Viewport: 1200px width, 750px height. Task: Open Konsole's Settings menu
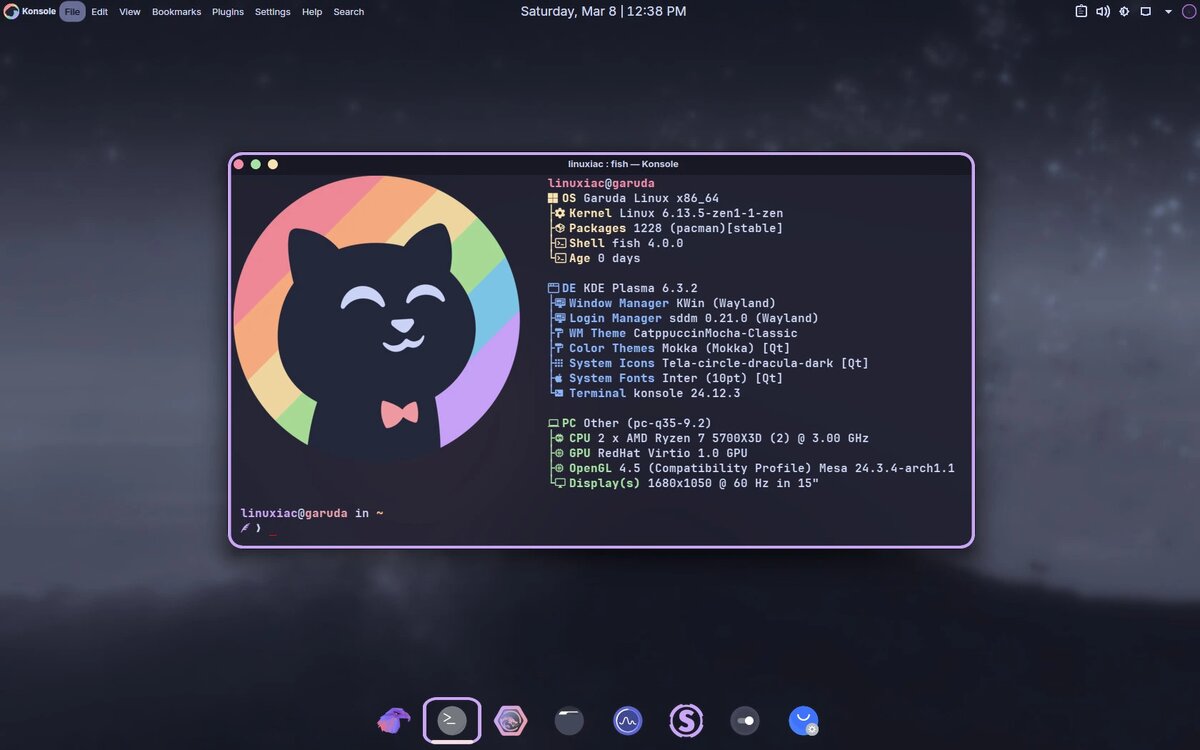(272, 11)
